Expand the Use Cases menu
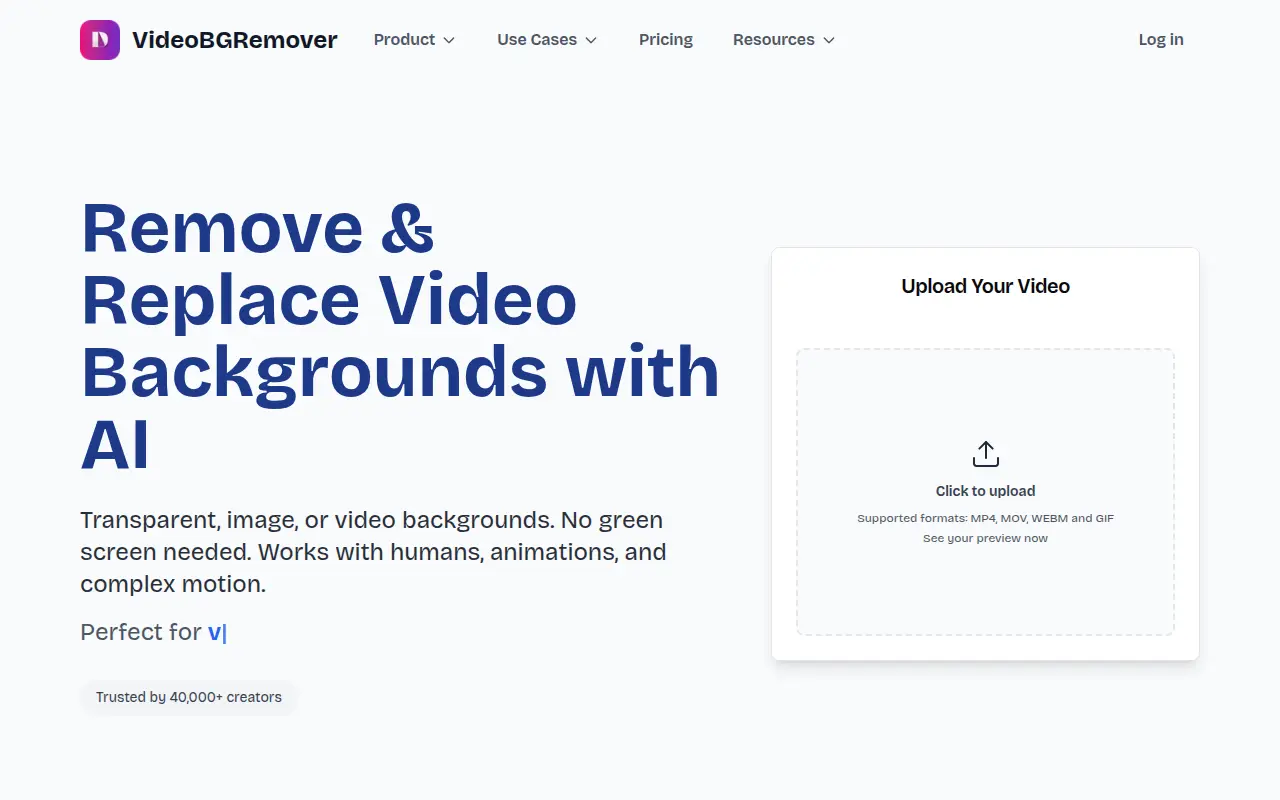Viewport: 1280px width, 800px height. pyautogui.click(x=547, y=40)
